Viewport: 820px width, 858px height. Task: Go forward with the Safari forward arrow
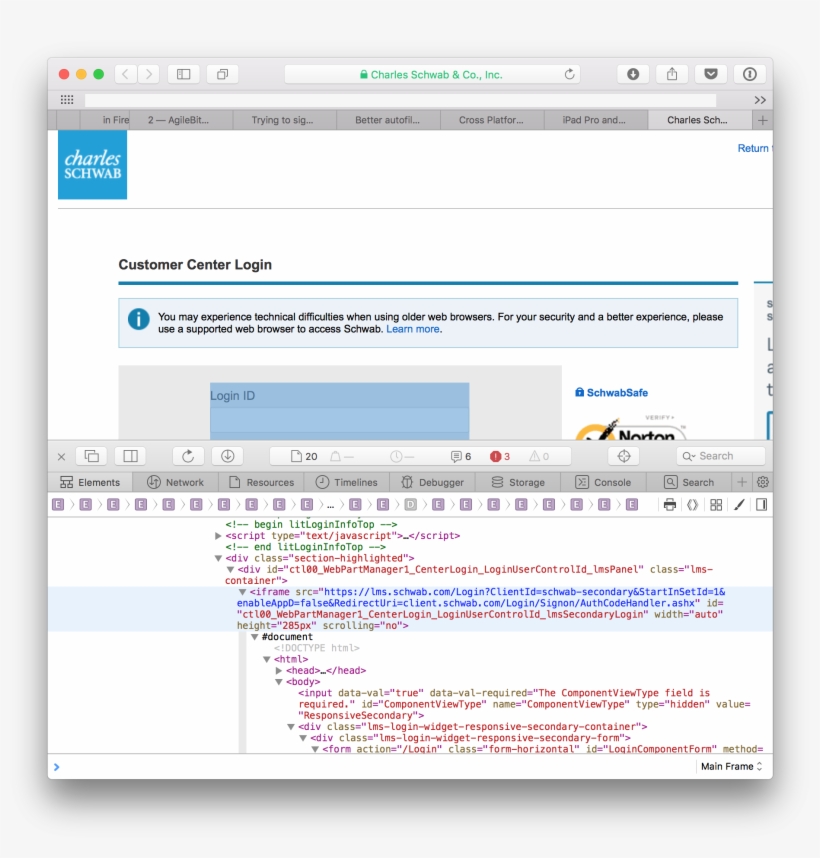click(148, 74)
